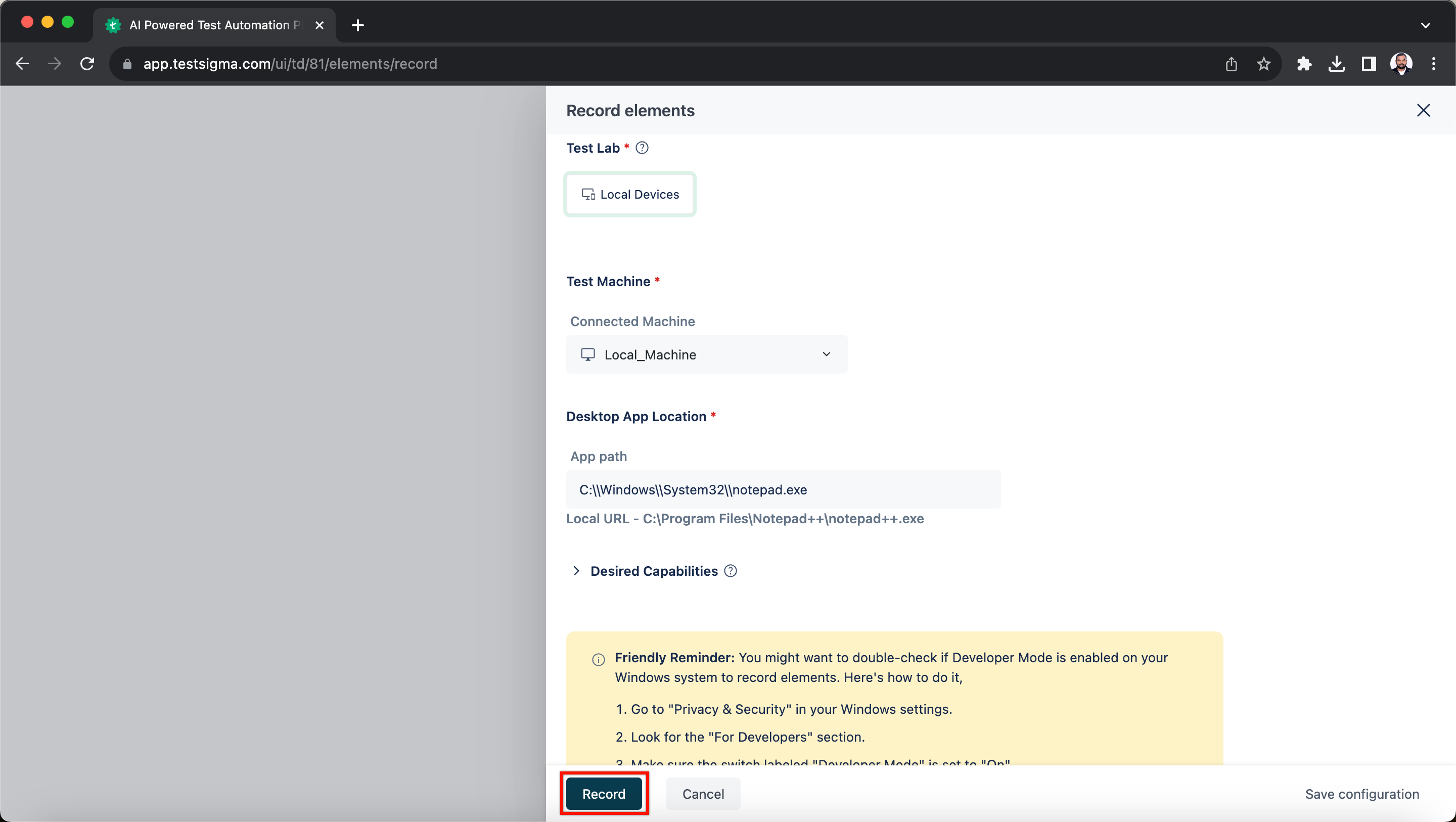Toggle the browser side panel icon
1456x822 pixels.
(1369, 64)
